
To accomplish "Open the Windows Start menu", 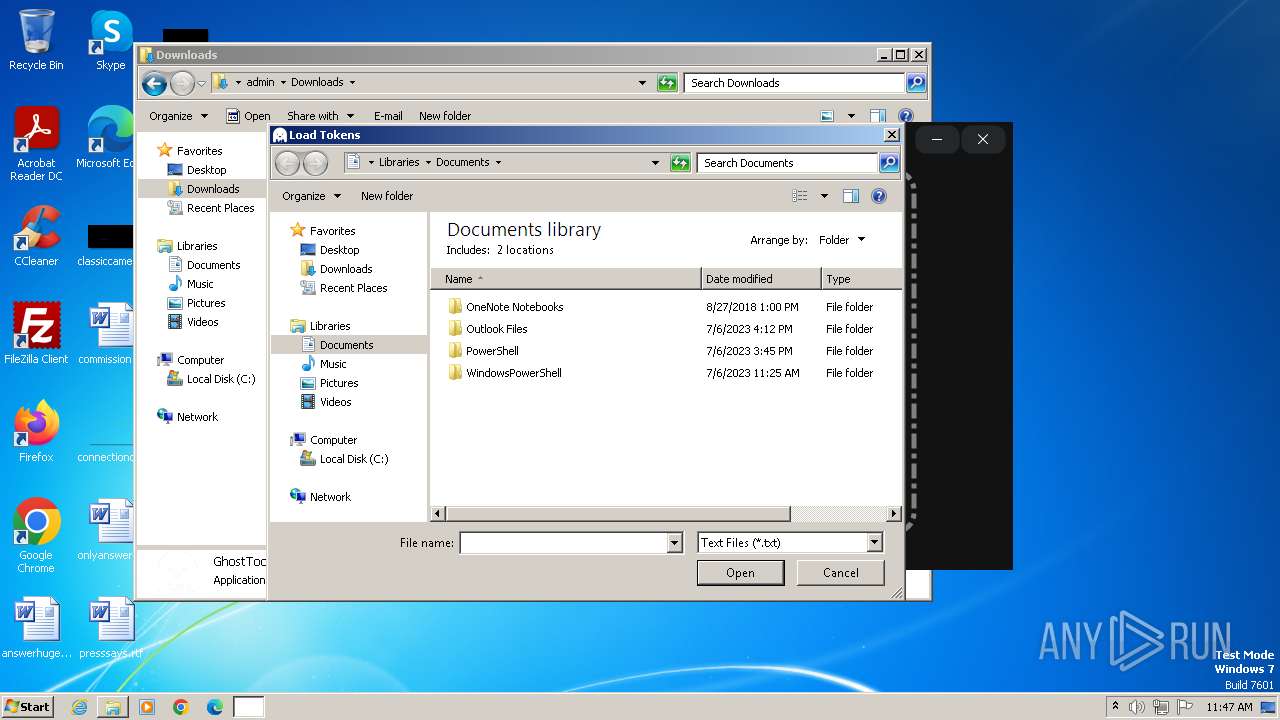I will coord(28,707).
